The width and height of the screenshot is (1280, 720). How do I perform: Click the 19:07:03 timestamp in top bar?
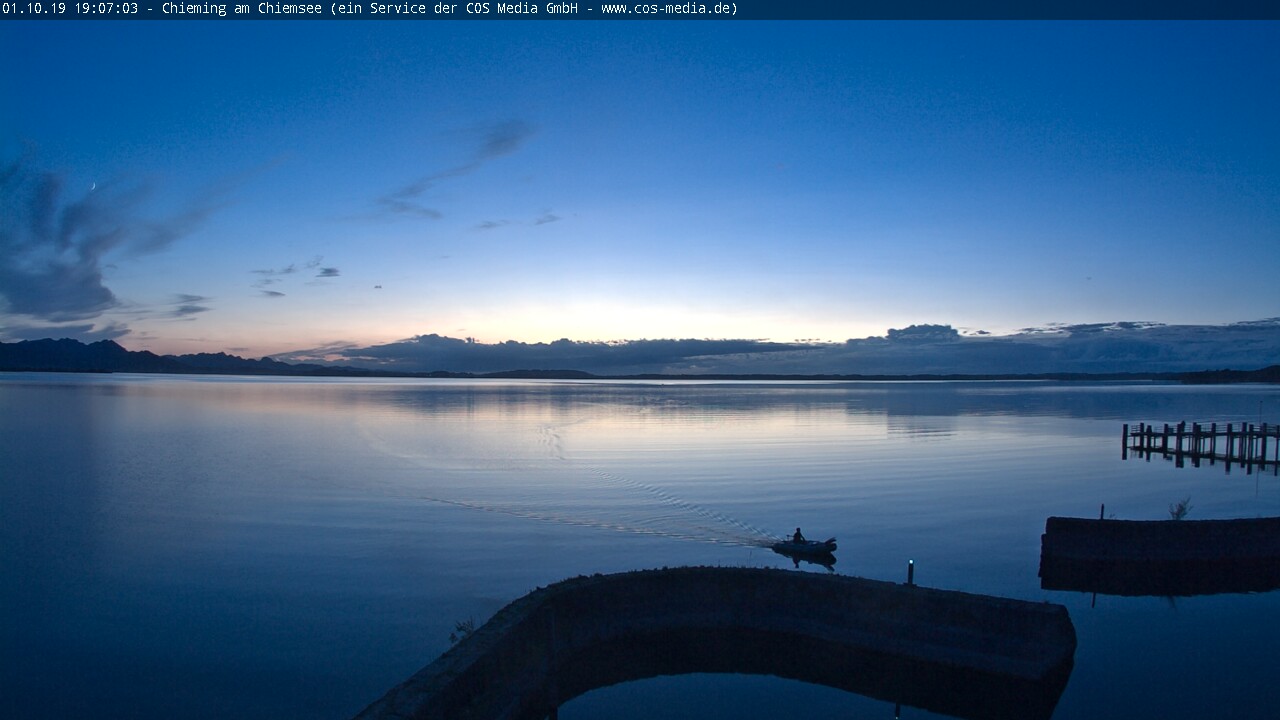(x=106, y=9)
